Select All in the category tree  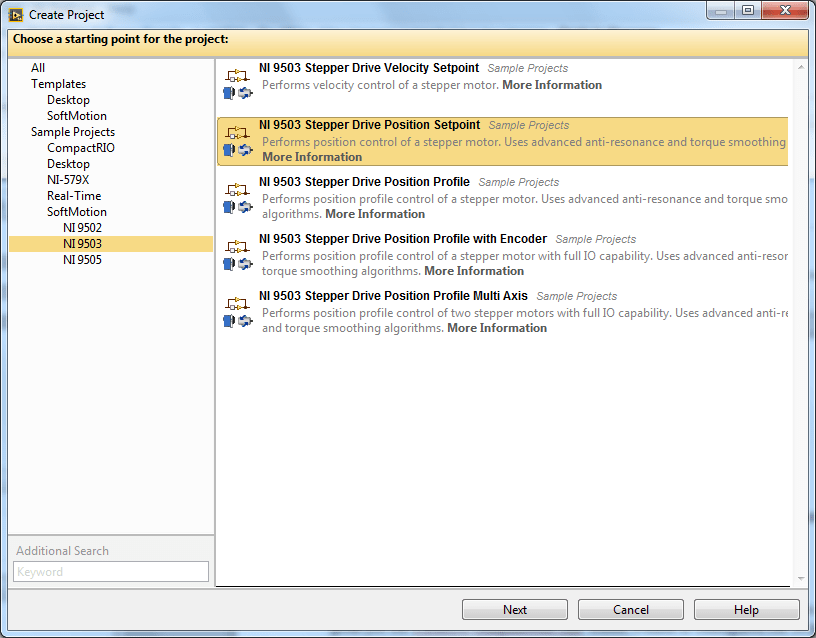click(38, 68)
